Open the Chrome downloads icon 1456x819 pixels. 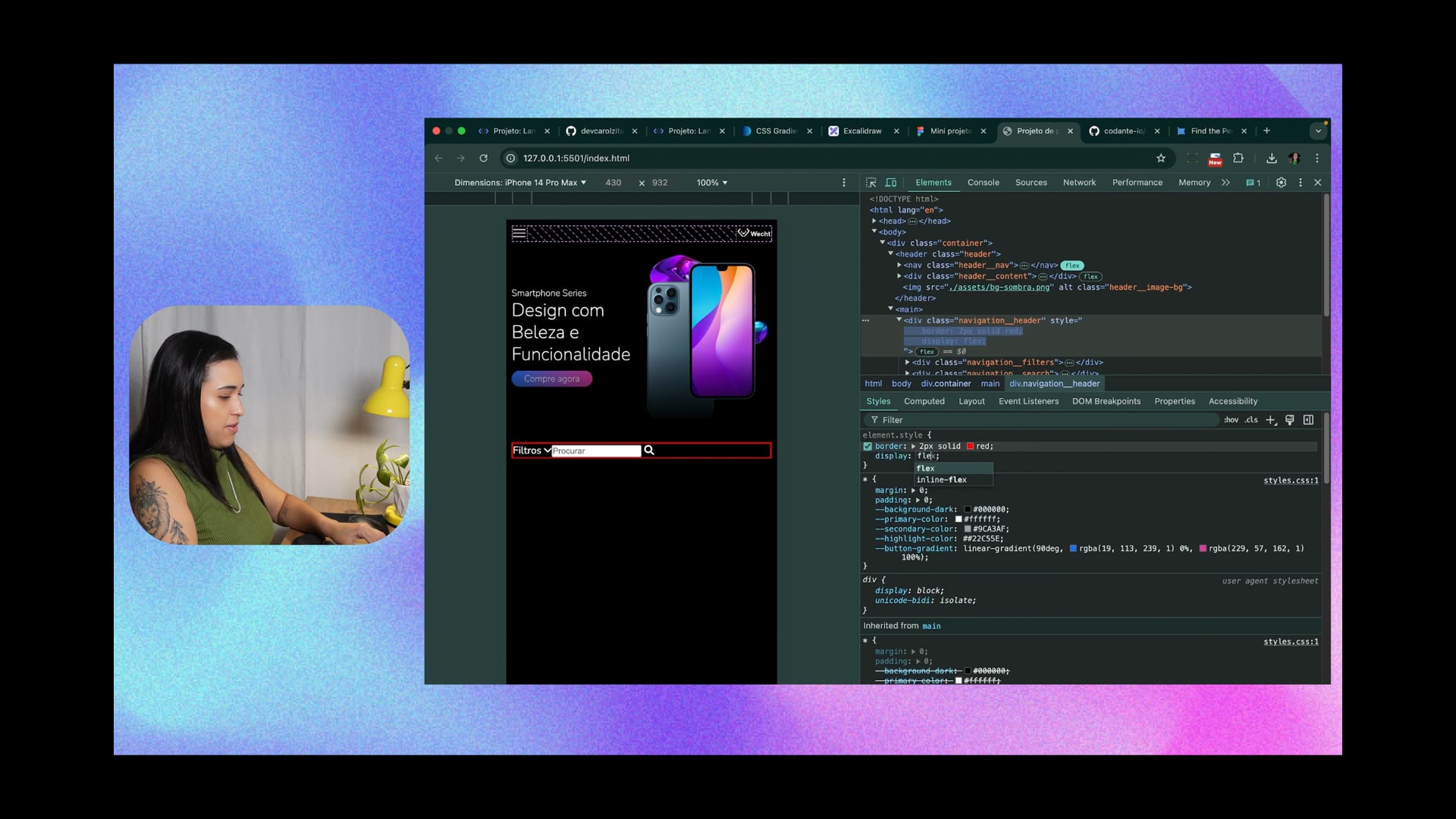[1271, 158]
